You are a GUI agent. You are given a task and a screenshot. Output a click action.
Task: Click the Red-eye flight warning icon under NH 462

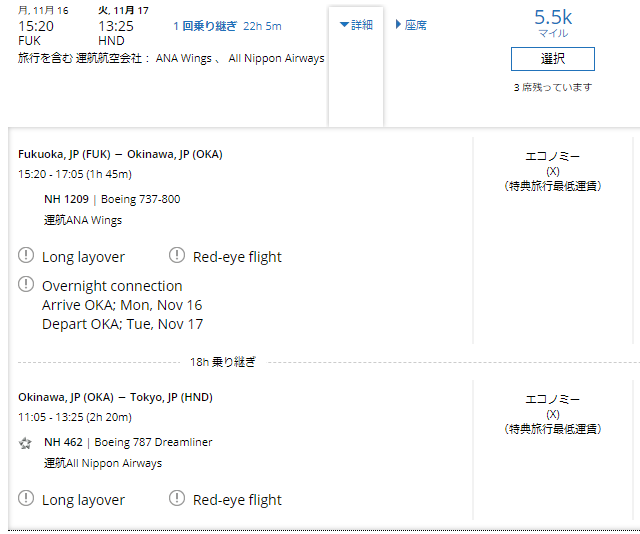point(177,498)
